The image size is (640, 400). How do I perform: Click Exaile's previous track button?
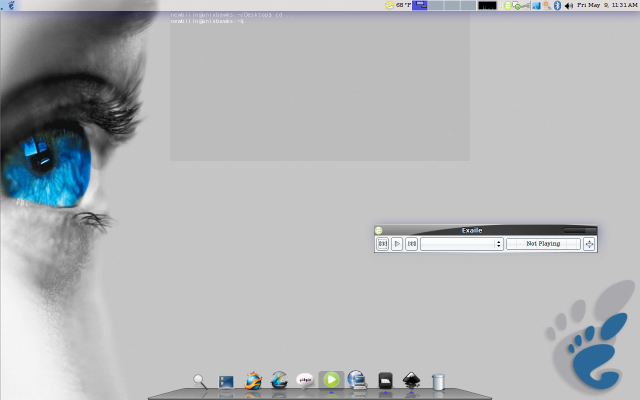pyautogui.click(x=382, y=244)
